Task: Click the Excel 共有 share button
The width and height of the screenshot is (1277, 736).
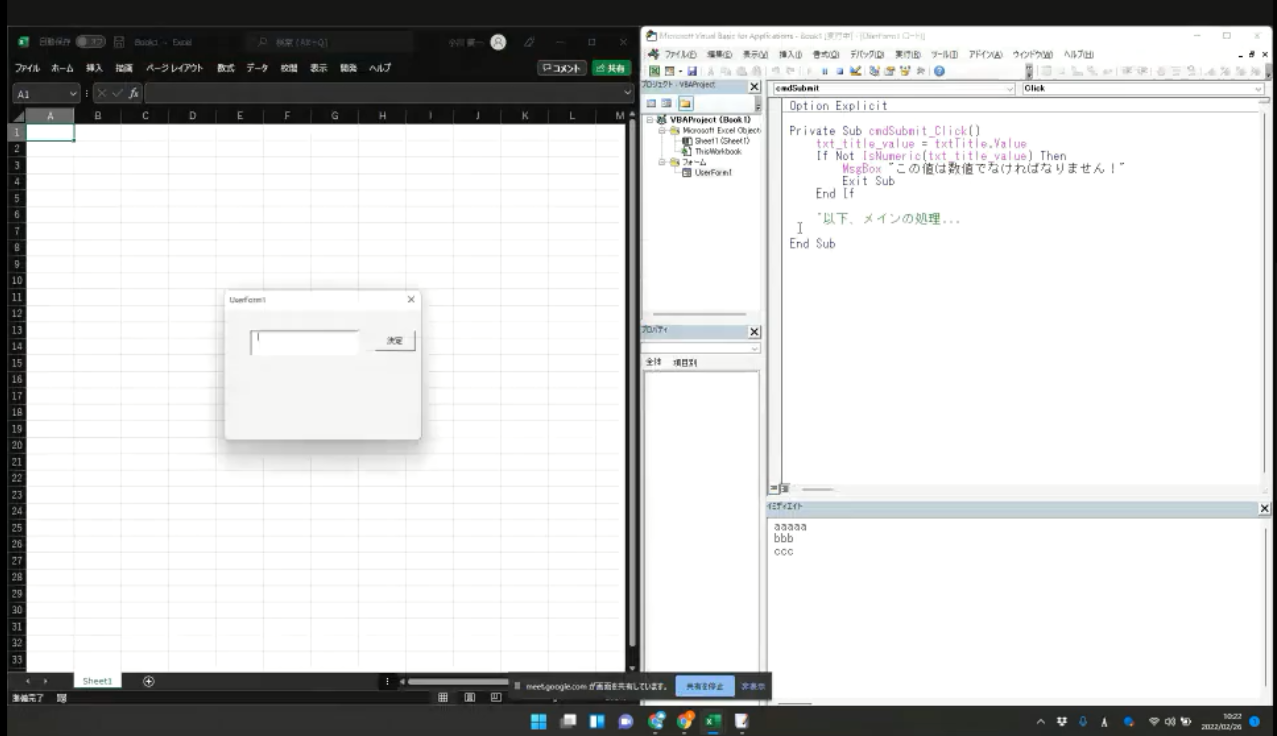Action: click(x=611, y=68)
